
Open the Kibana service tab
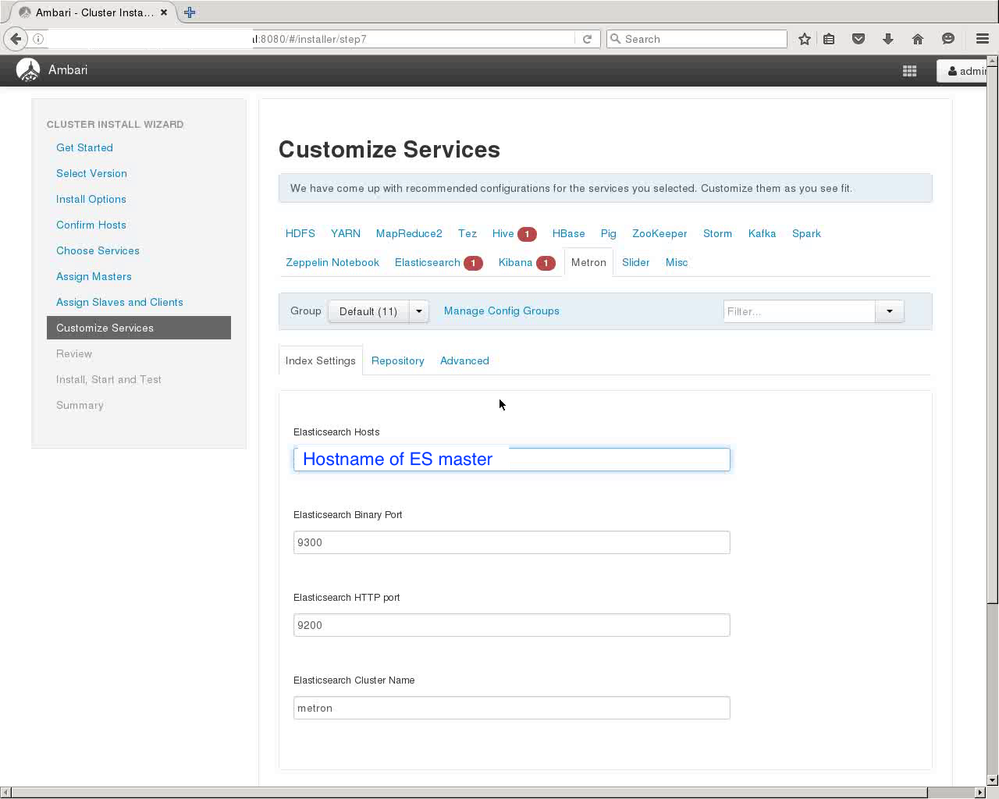[x=515, y=262]
